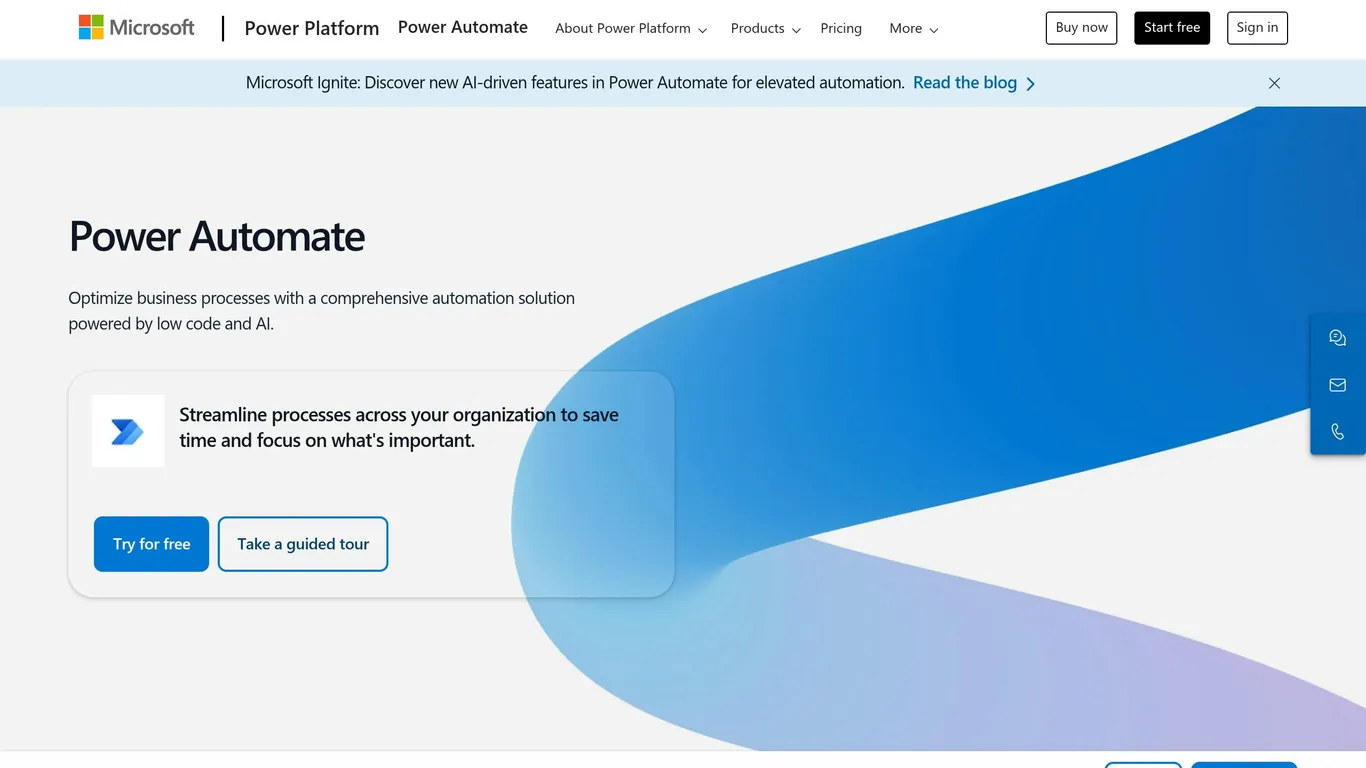1366x768 pixels.
Task: Expand the About Power Platform menu
Action: (x=631, y=29)
